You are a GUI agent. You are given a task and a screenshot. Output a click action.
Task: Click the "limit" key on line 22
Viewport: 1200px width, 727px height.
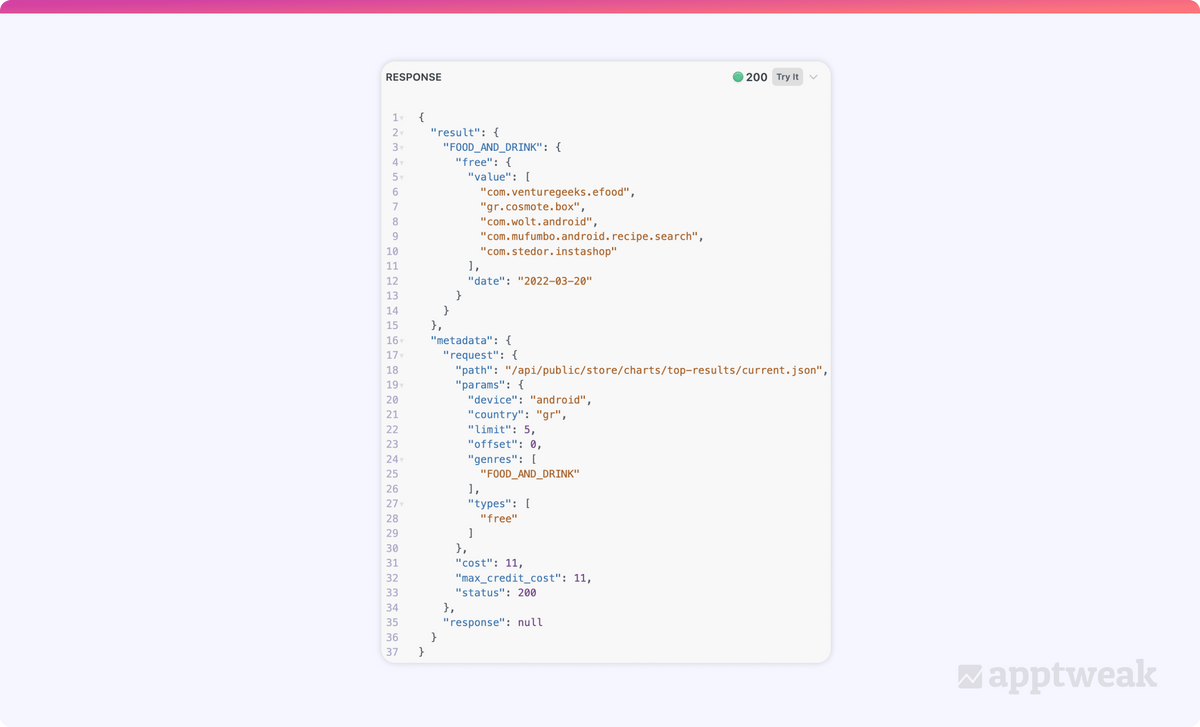point(492,429)
